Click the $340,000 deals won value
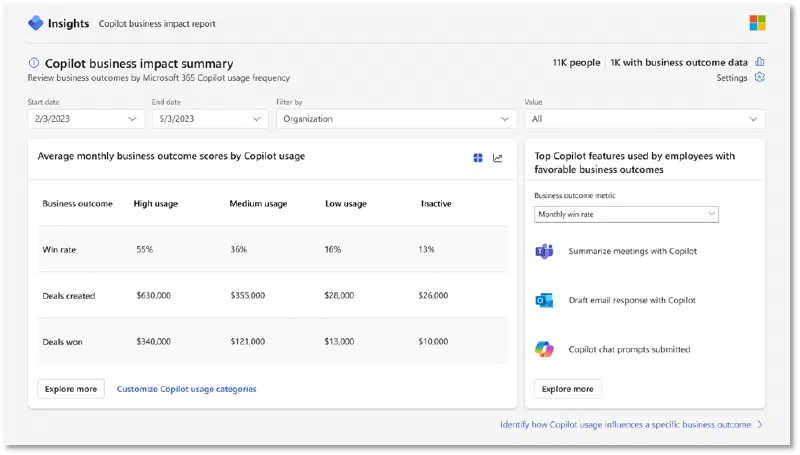This screenshot has height=455, width=800. tap(154, 341)
